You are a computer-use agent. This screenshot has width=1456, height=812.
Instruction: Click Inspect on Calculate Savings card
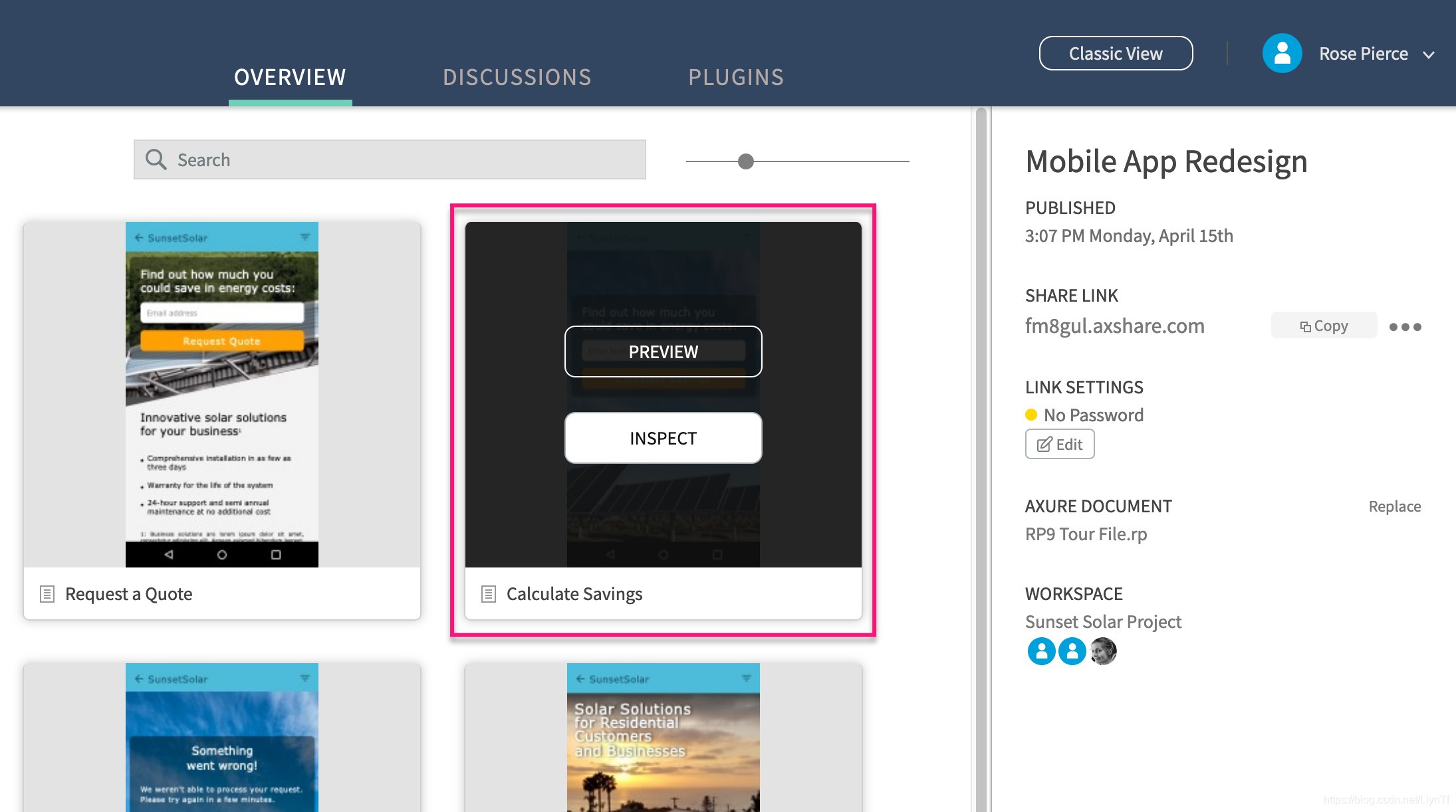click(x=663, y=438)
